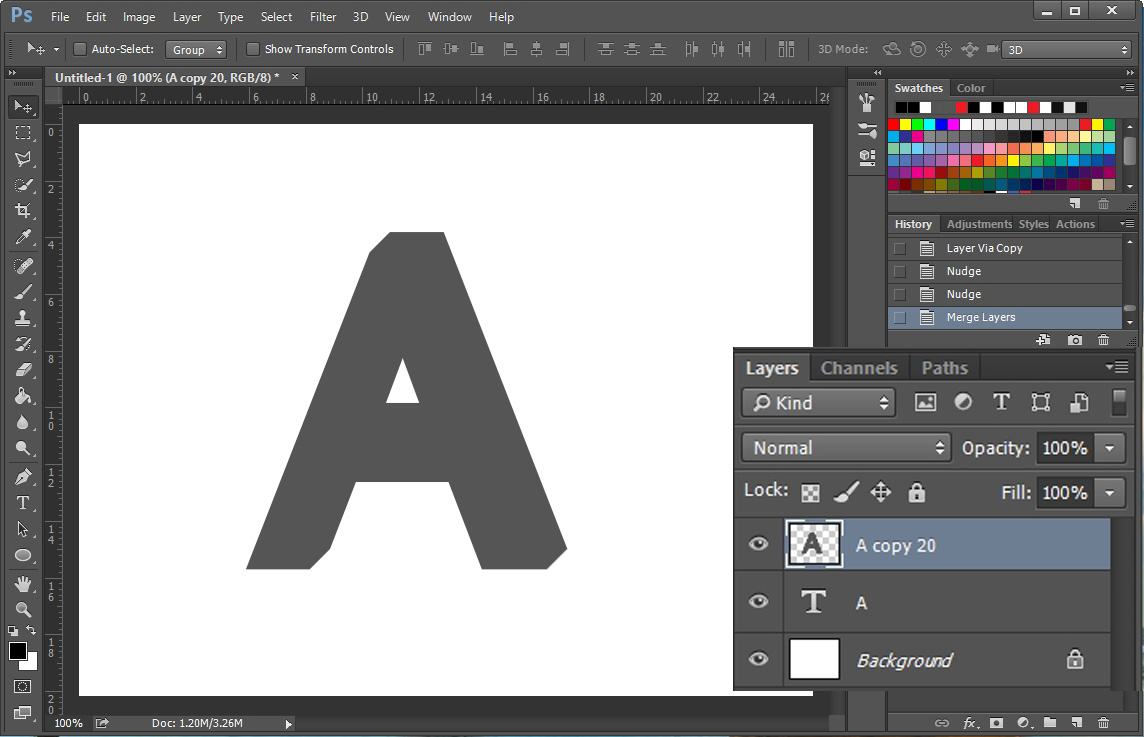Image resolution: width=1144 pixels, height=737 pixels.
Task: Filter layers by type (T) icon
Action: click(1001, 402)
